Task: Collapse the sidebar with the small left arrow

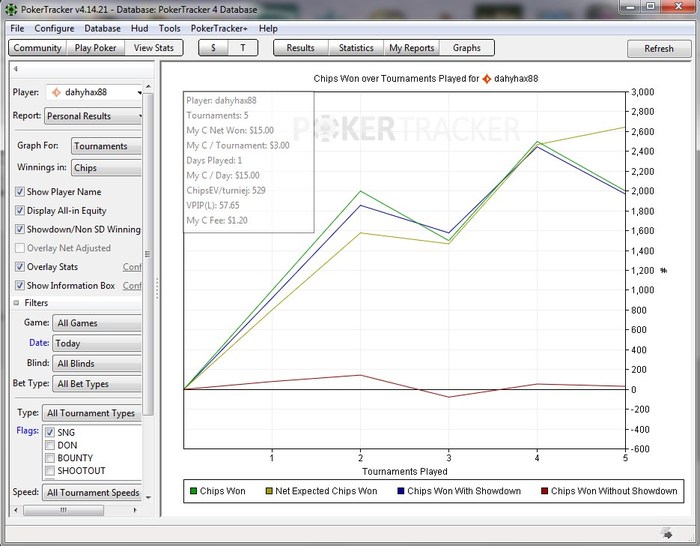Action: point(16,69)
